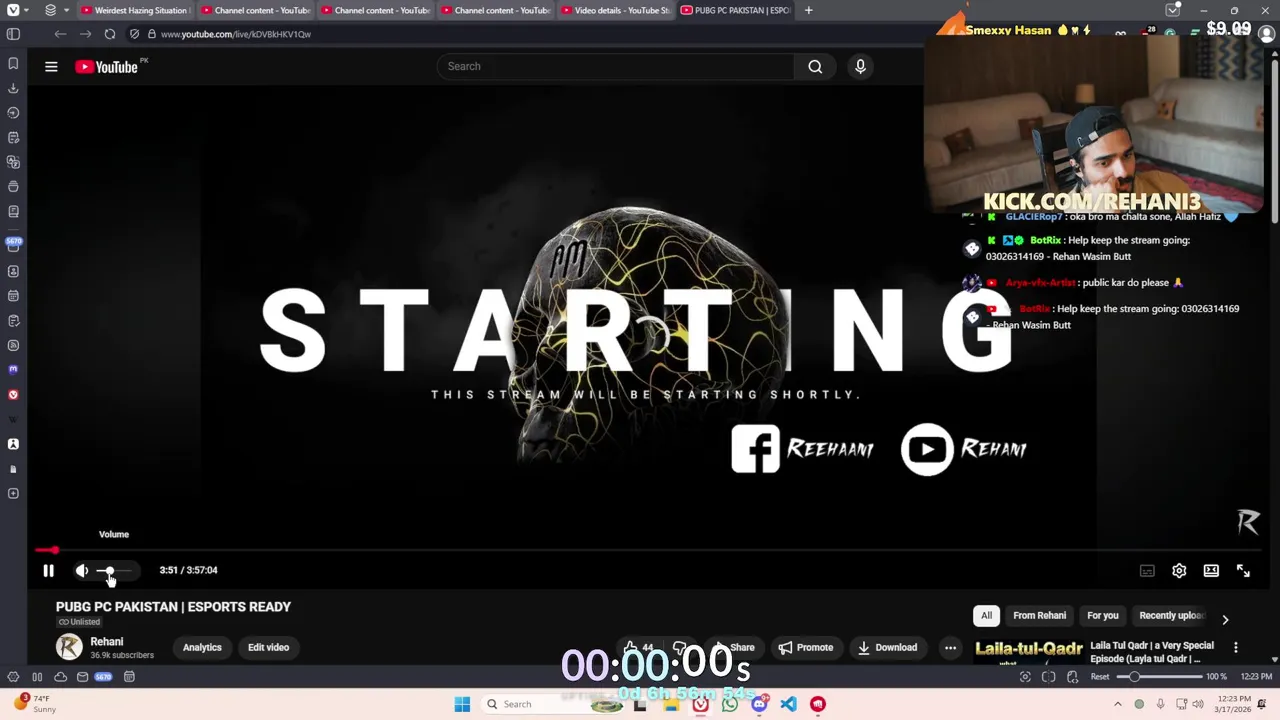1280x720 pixels.
Task: Select the For you chip
Action: pyautogui.click(x=1102, y=615)
